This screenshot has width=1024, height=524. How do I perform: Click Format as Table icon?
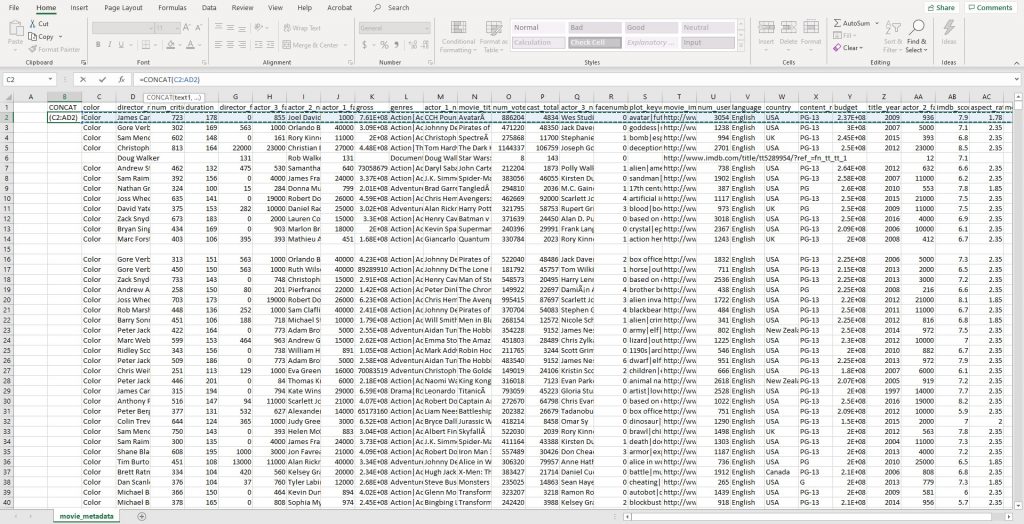[494, 37]
